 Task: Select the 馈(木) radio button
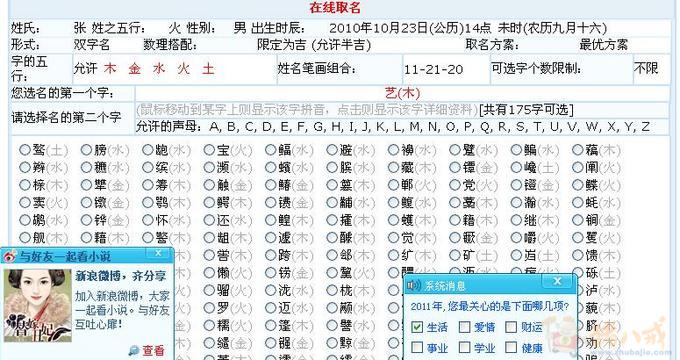pyautogui.click(x=578, y=255)
